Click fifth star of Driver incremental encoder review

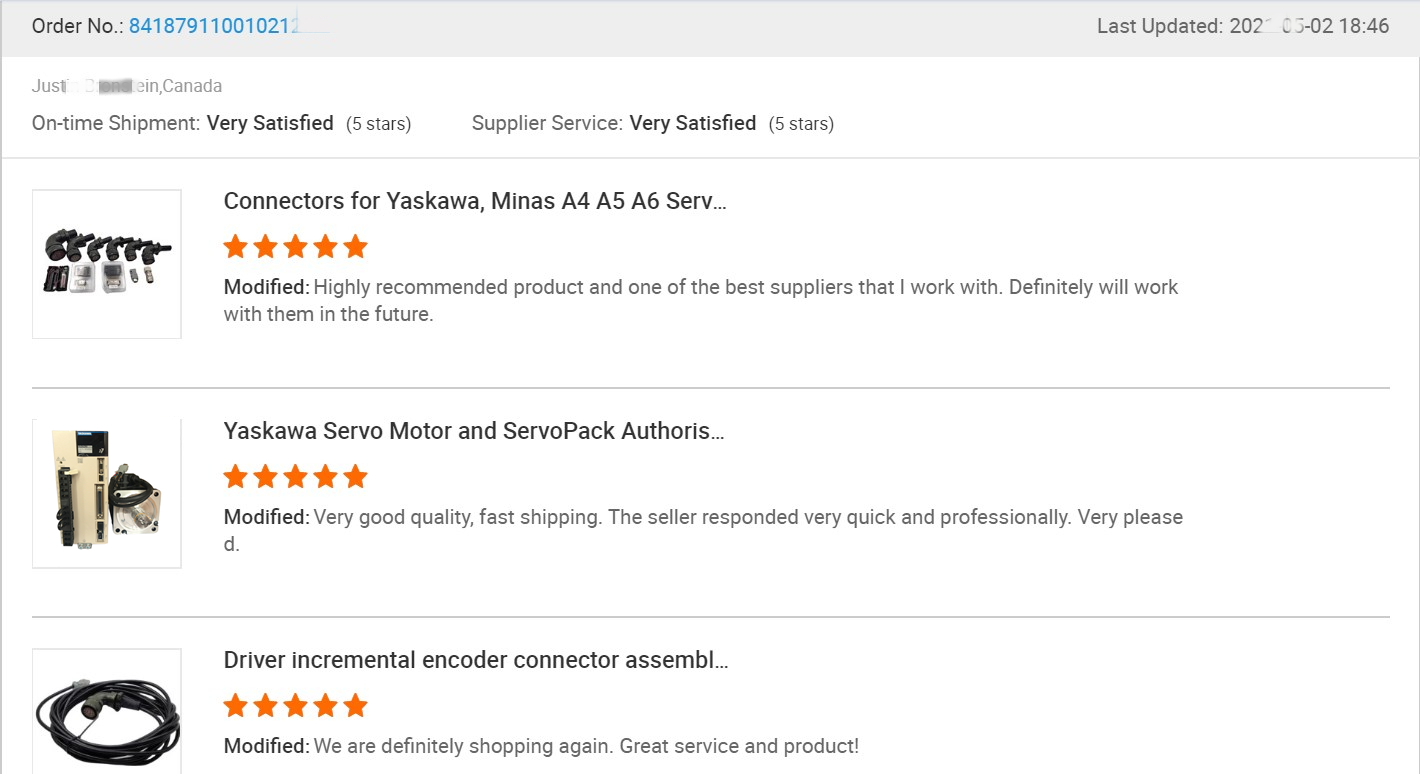coord(355,706)
